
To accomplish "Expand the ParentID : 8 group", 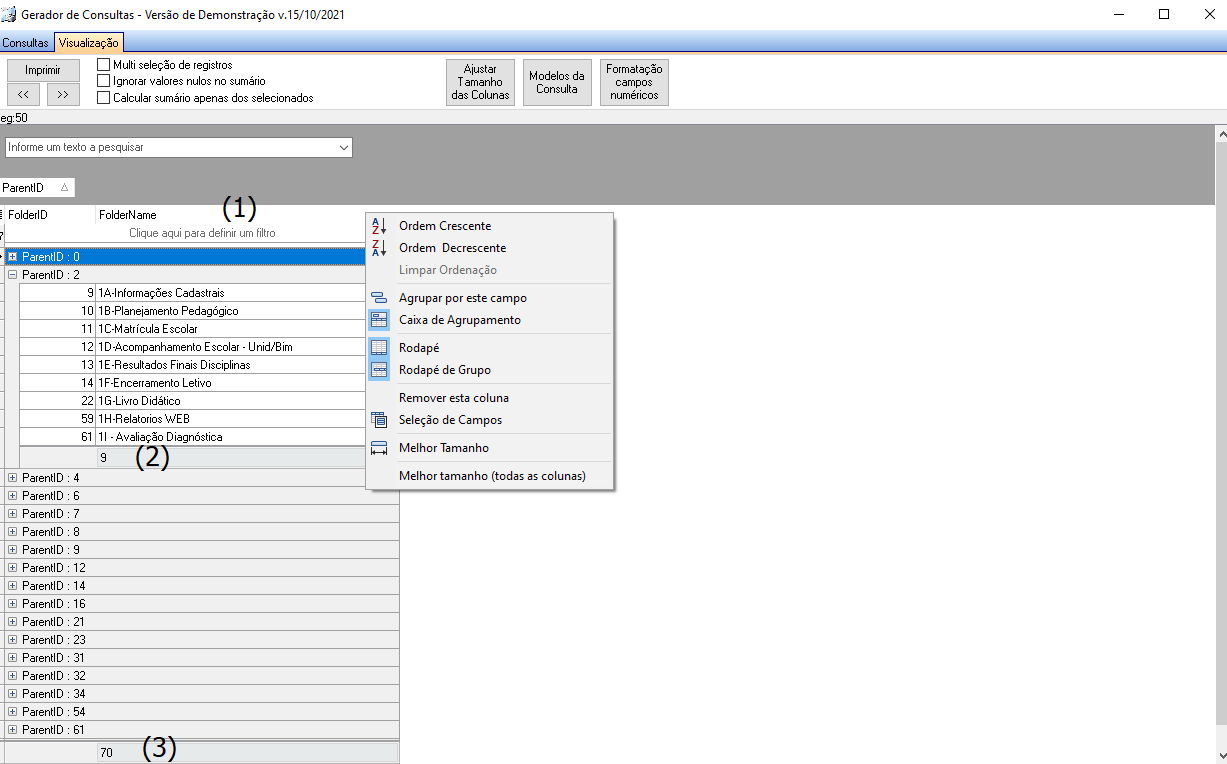I will pos(13,532).
